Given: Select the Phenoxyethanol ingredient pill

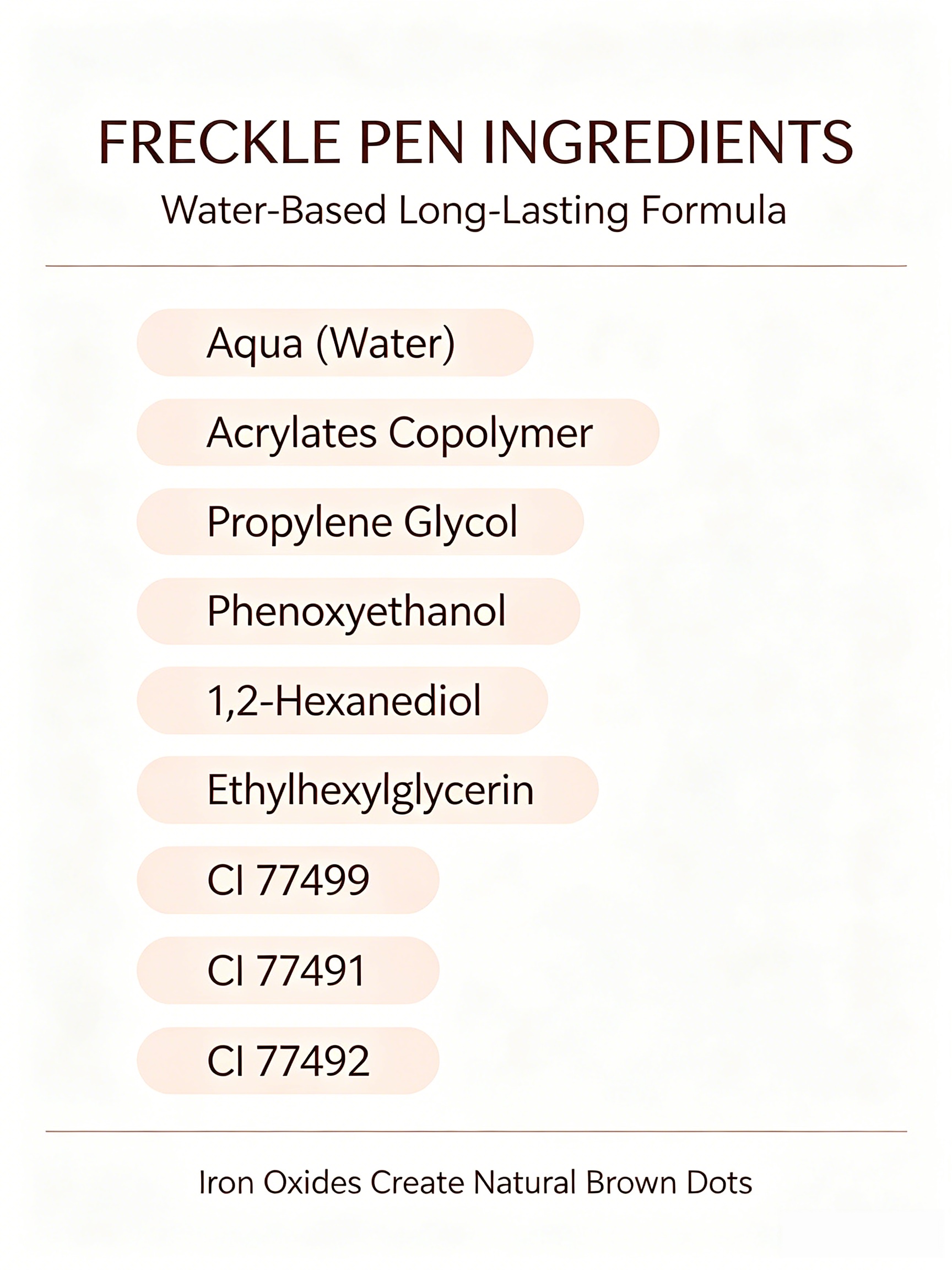Looking at the screenshot, I should (x=358, y=611).
